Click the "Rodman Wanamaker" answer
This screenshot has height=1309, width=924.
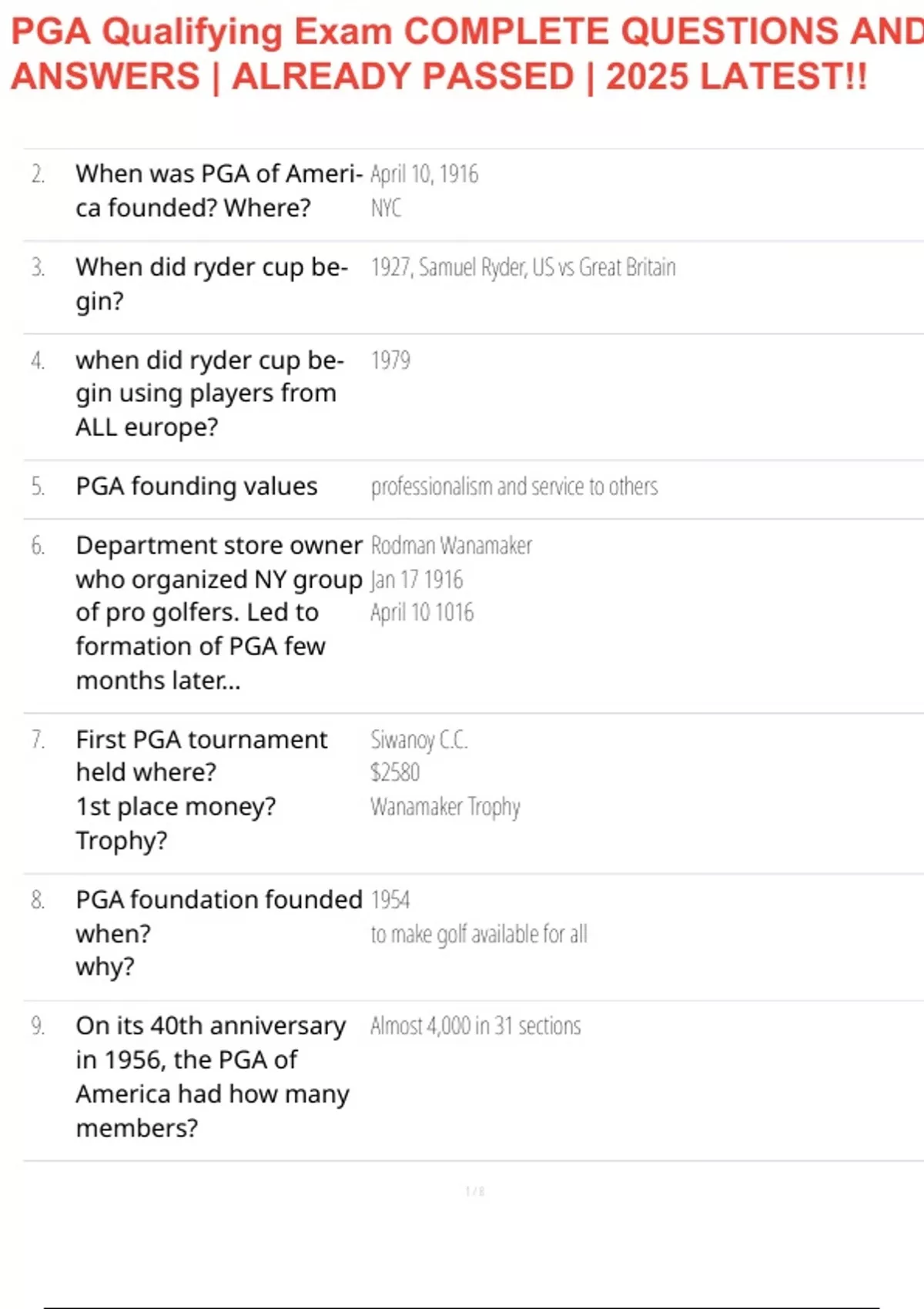click(451, 546)
